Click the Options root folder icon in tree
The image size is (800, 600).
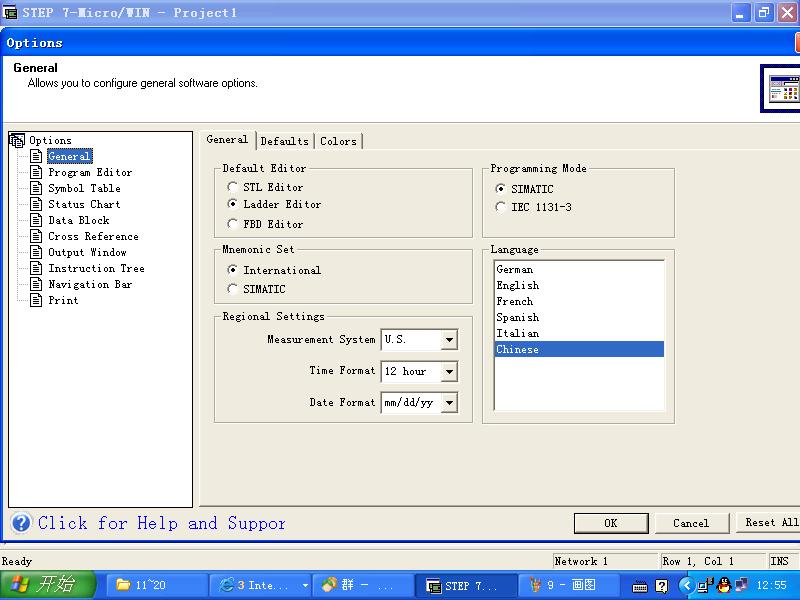pyautogui.click(x=17, y=140)
